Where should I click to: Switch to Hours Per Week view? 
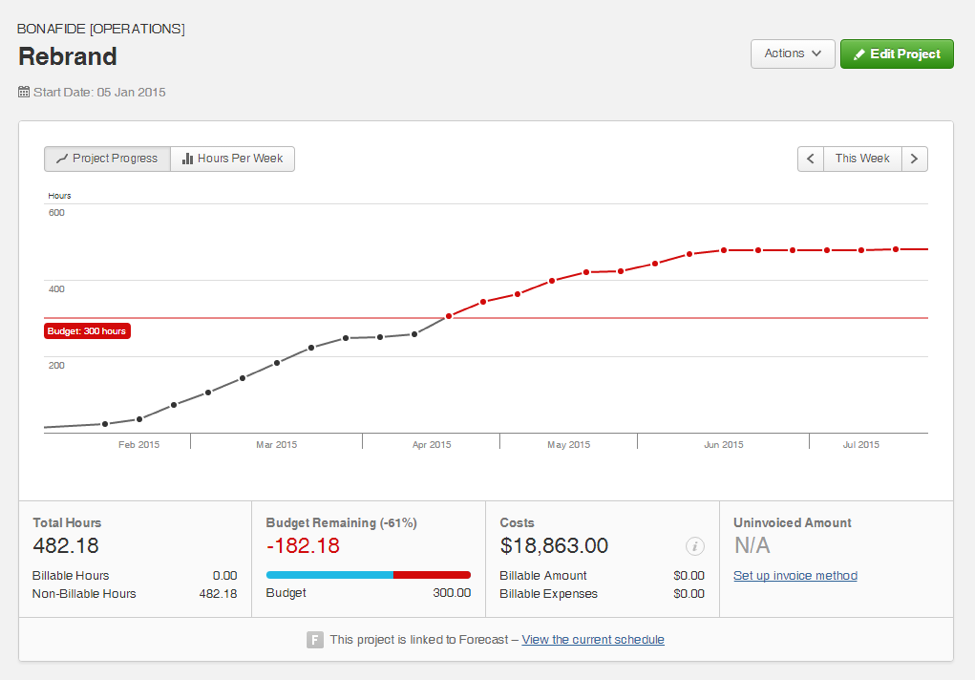[x=232, y=159]
